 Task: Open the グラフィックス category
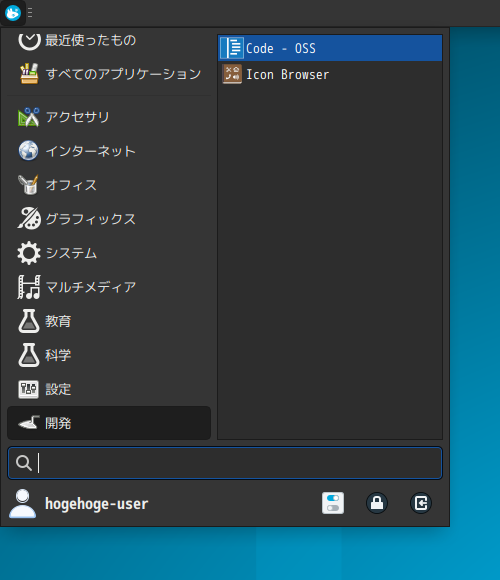(109, 219)
